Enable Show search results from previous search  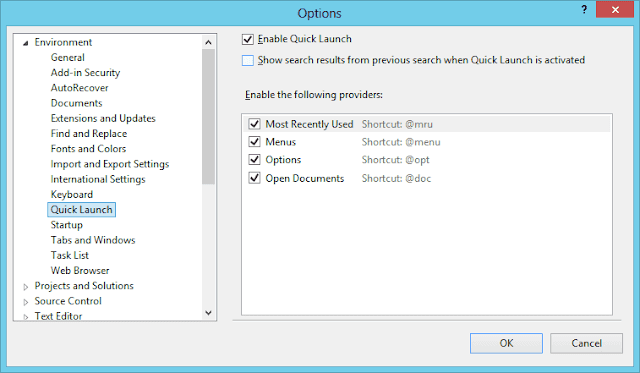(248, 60)
